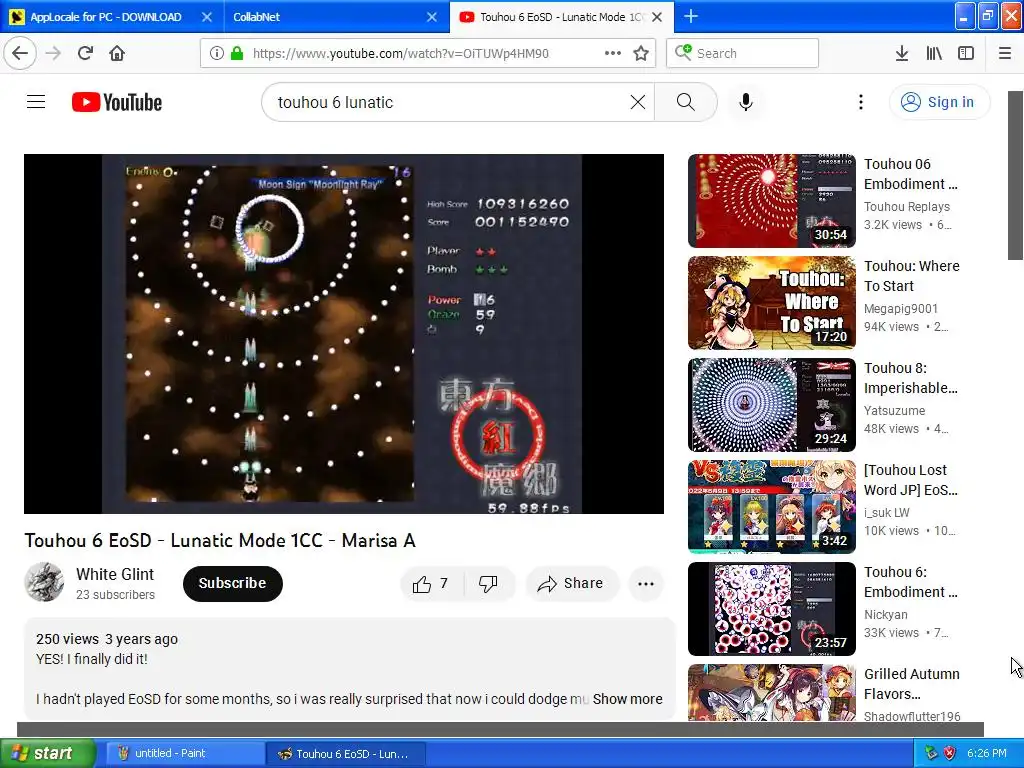The width and height of the screenshot is (1024, 768).
Task: Click Touhou: Where To Start title
Action: pyautogui.click(x=912, y=276)
